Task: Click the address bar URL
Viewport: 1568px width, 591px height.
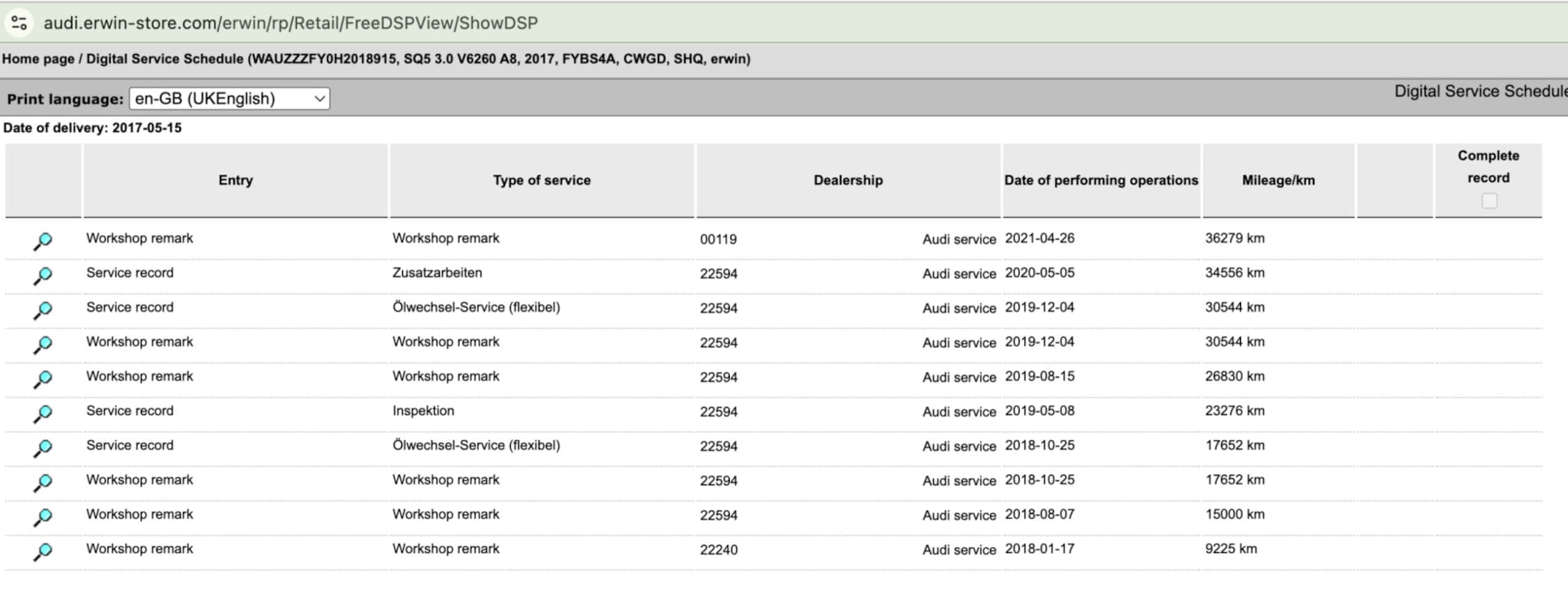Action: 291,23
